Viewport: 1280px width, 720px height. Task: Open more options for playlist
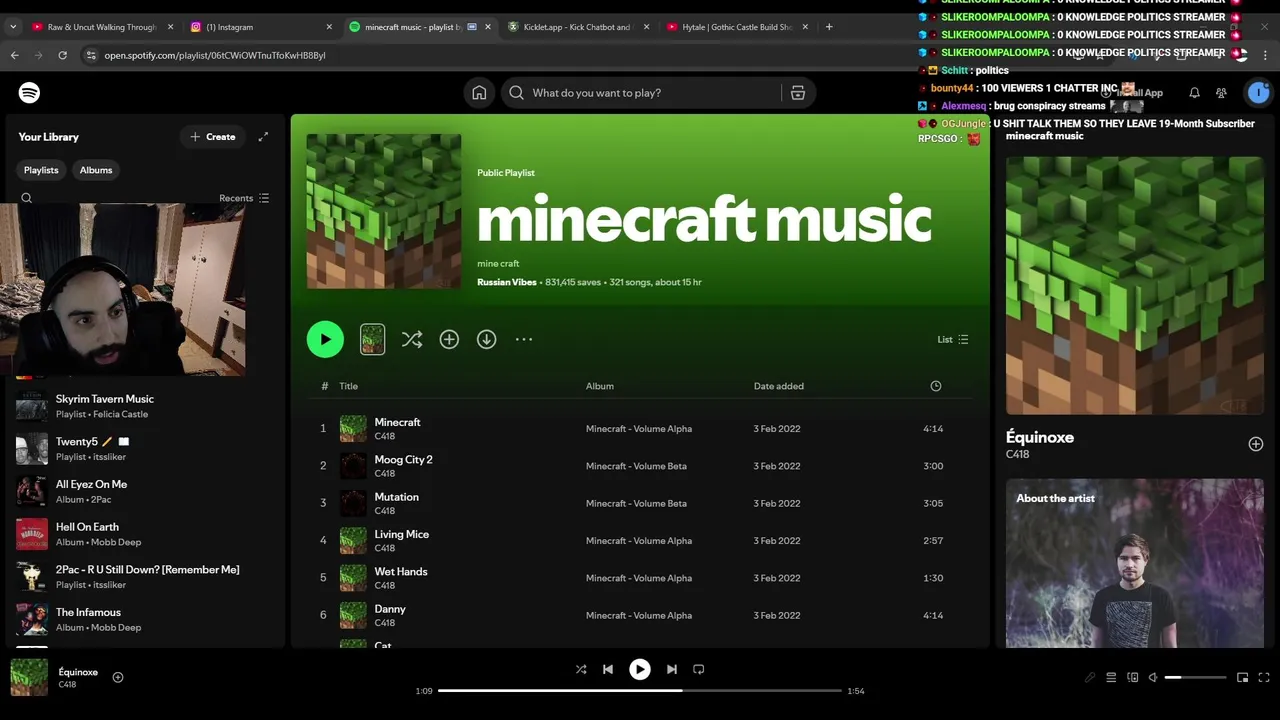coord(524,340)
